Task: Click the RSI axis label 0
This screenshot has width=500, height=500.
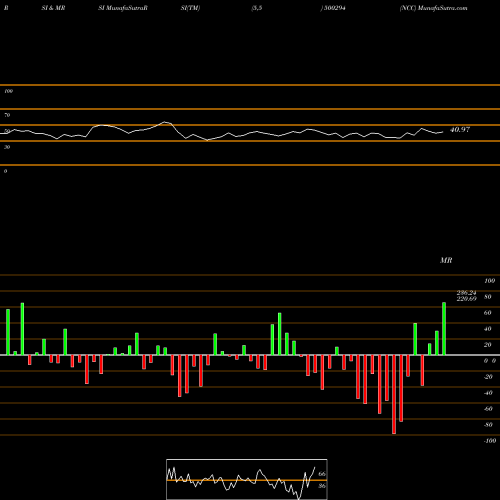Action: pyautogui.click(x=5, y=171)
